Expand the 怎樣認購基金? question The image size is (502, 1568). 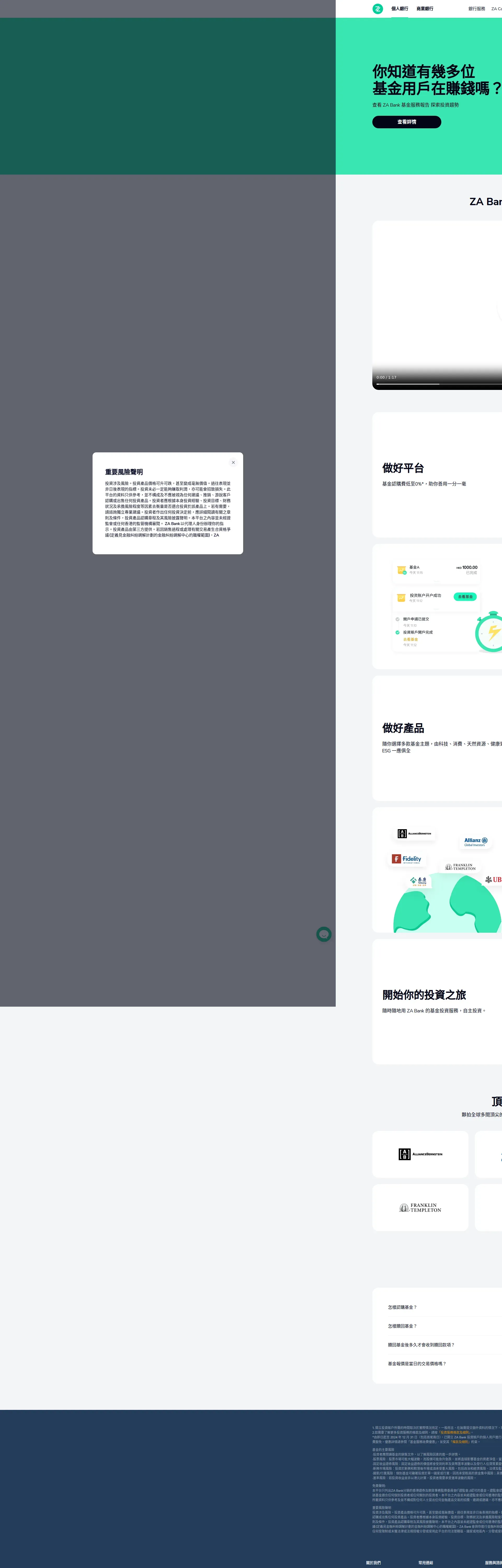(445, 1307)
